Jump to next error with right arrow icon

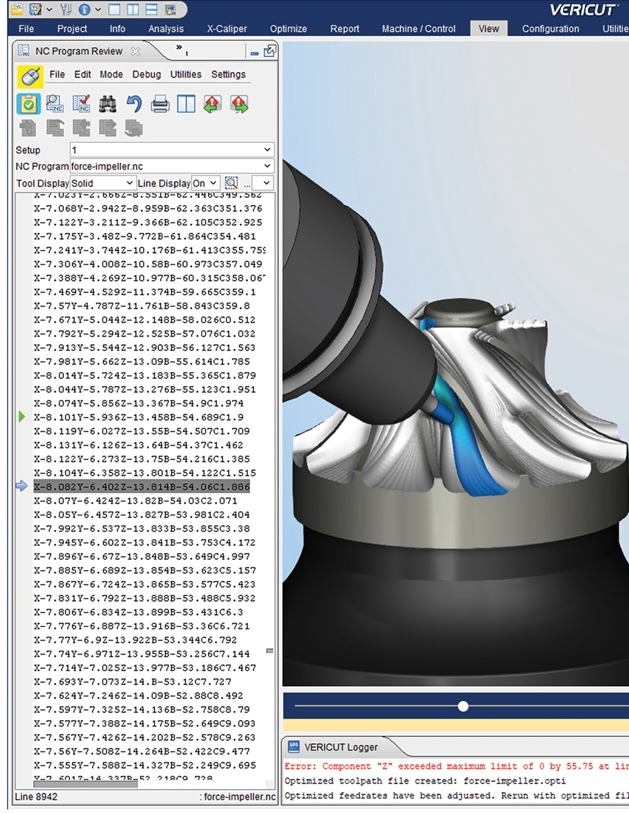click(239, 104)
